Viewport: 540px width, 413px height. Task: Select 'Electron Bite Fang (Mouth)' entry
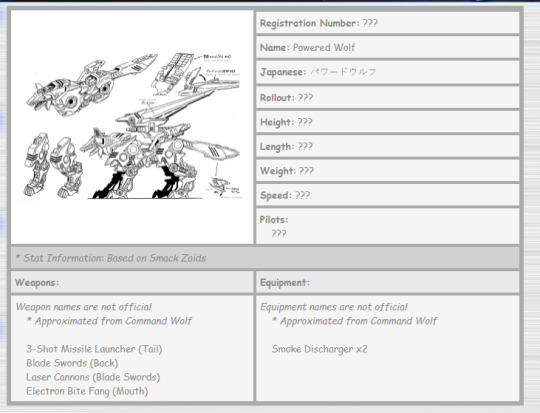87,391
